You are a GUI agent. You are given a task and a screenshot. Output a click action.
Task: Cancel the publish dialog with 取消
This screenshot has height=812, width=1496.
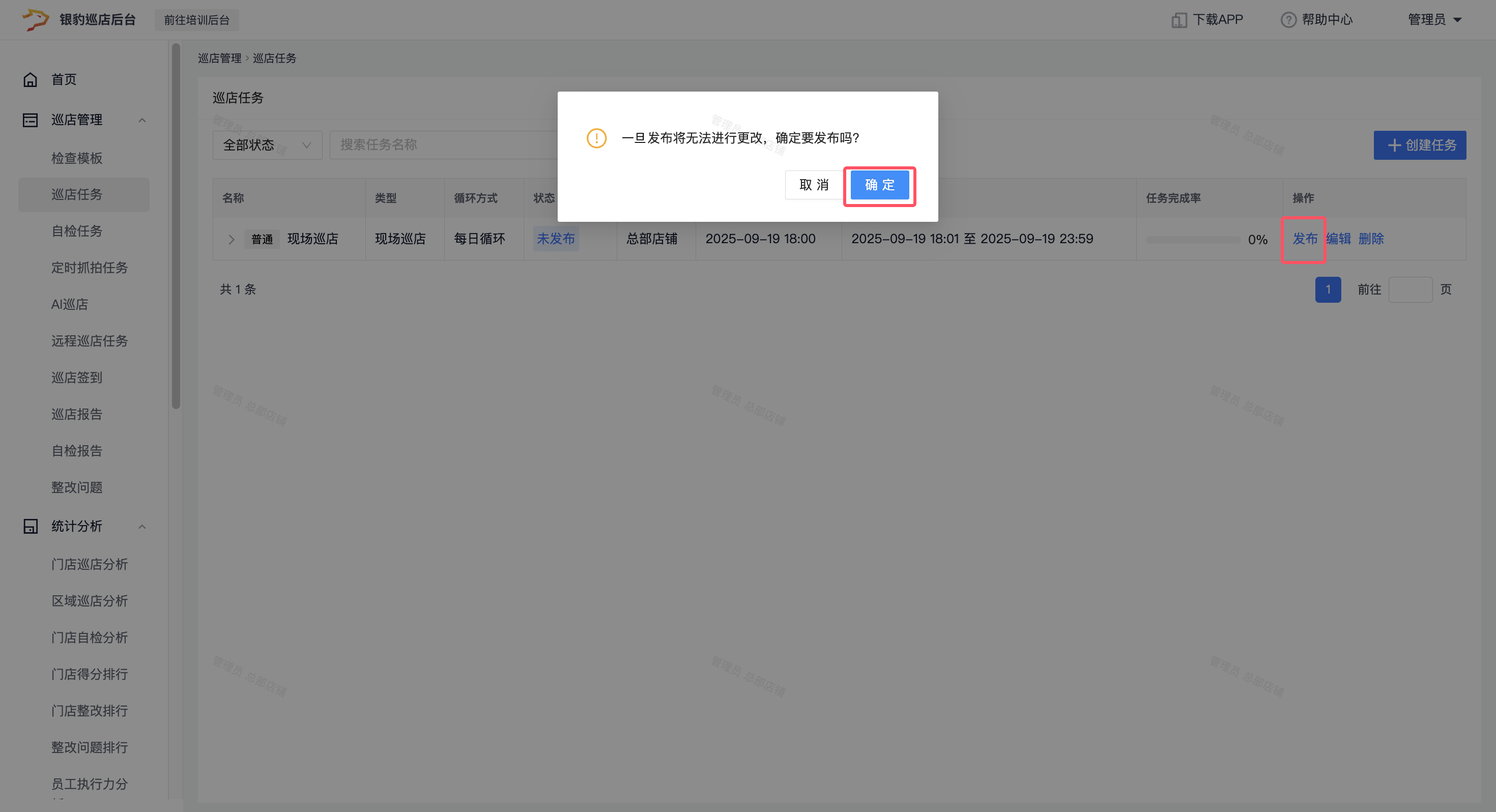point(814,185)
